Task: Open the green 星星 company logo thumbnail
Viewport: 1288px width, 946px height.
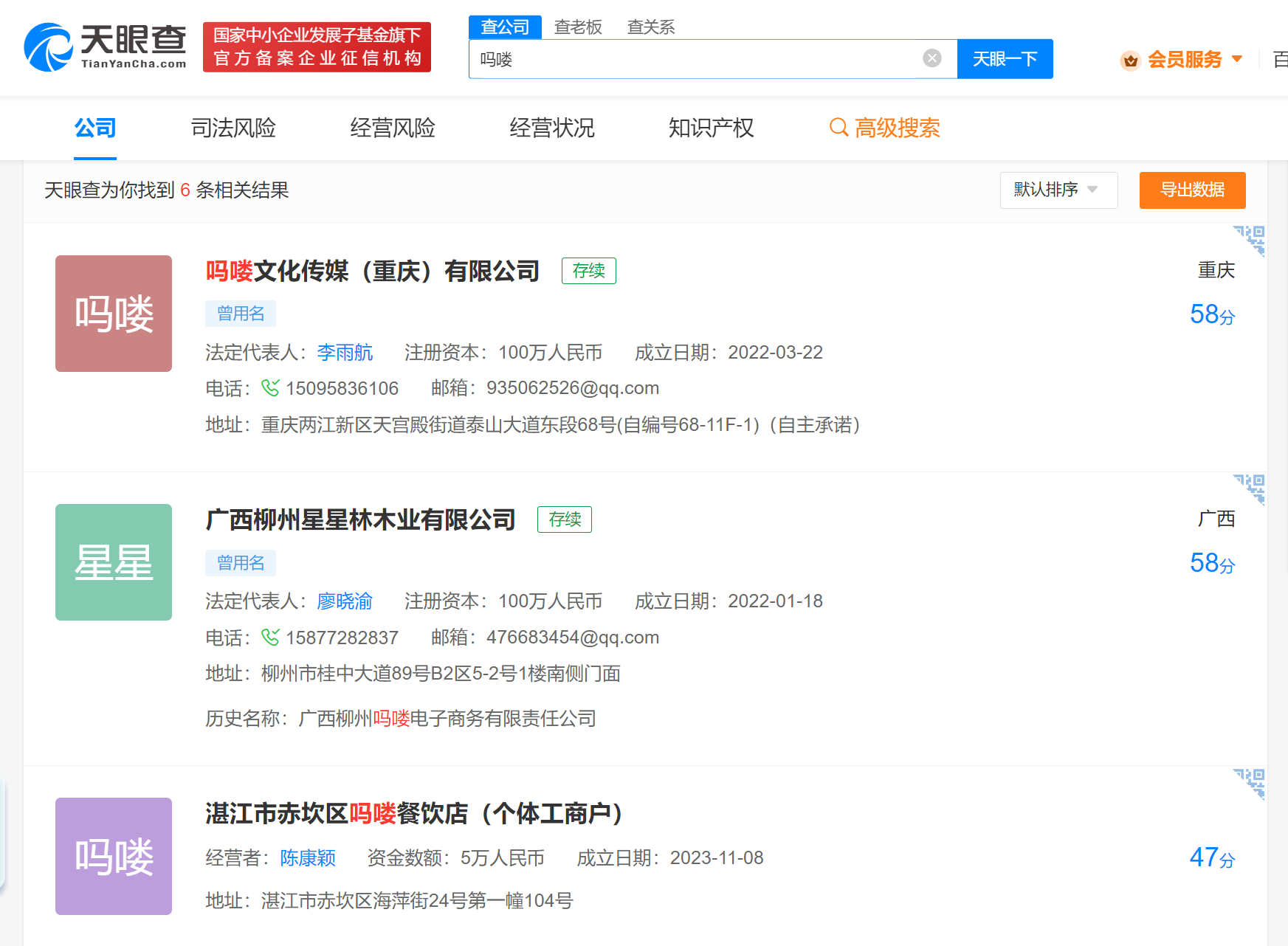Action: pos(114,562)
